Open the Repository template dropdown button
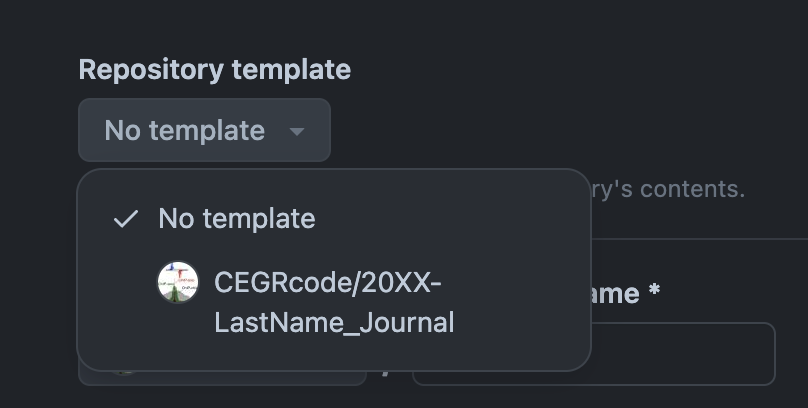The width and height of the screenshot is (808, 408). [x=204, y=131]
